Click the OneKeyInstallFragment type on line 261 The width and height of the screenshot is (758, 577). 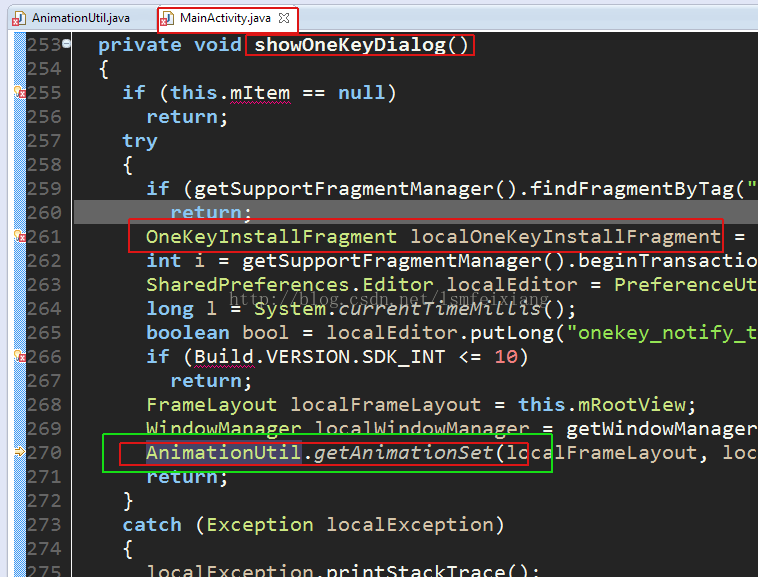271,237
